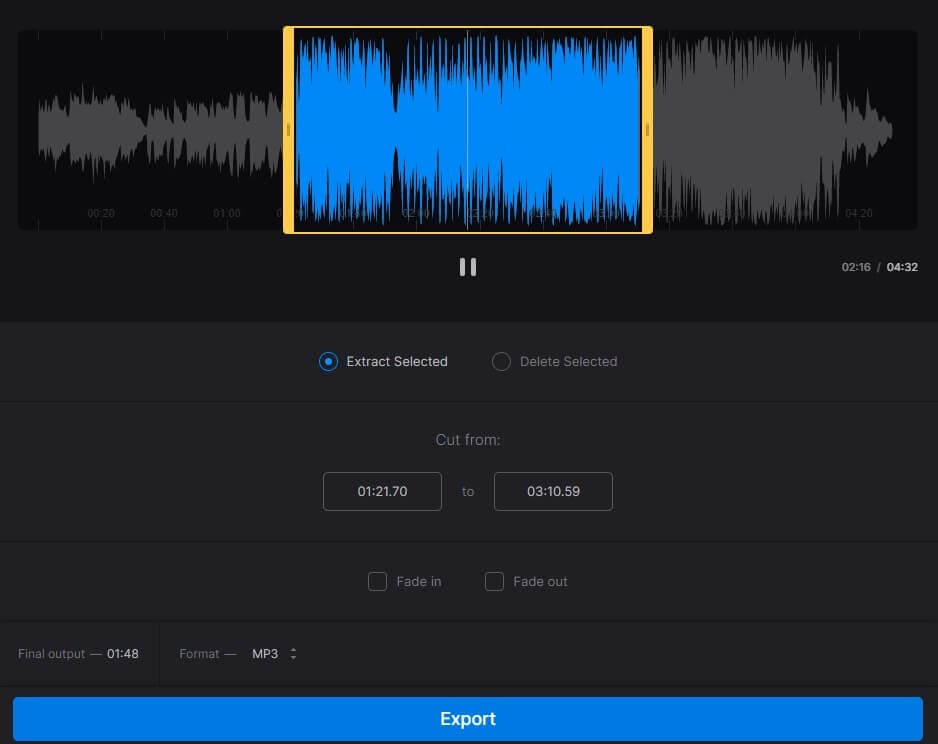Select the left yellow trim handle grip
Screen dimensions: 938x744
(x=288, y=130)
